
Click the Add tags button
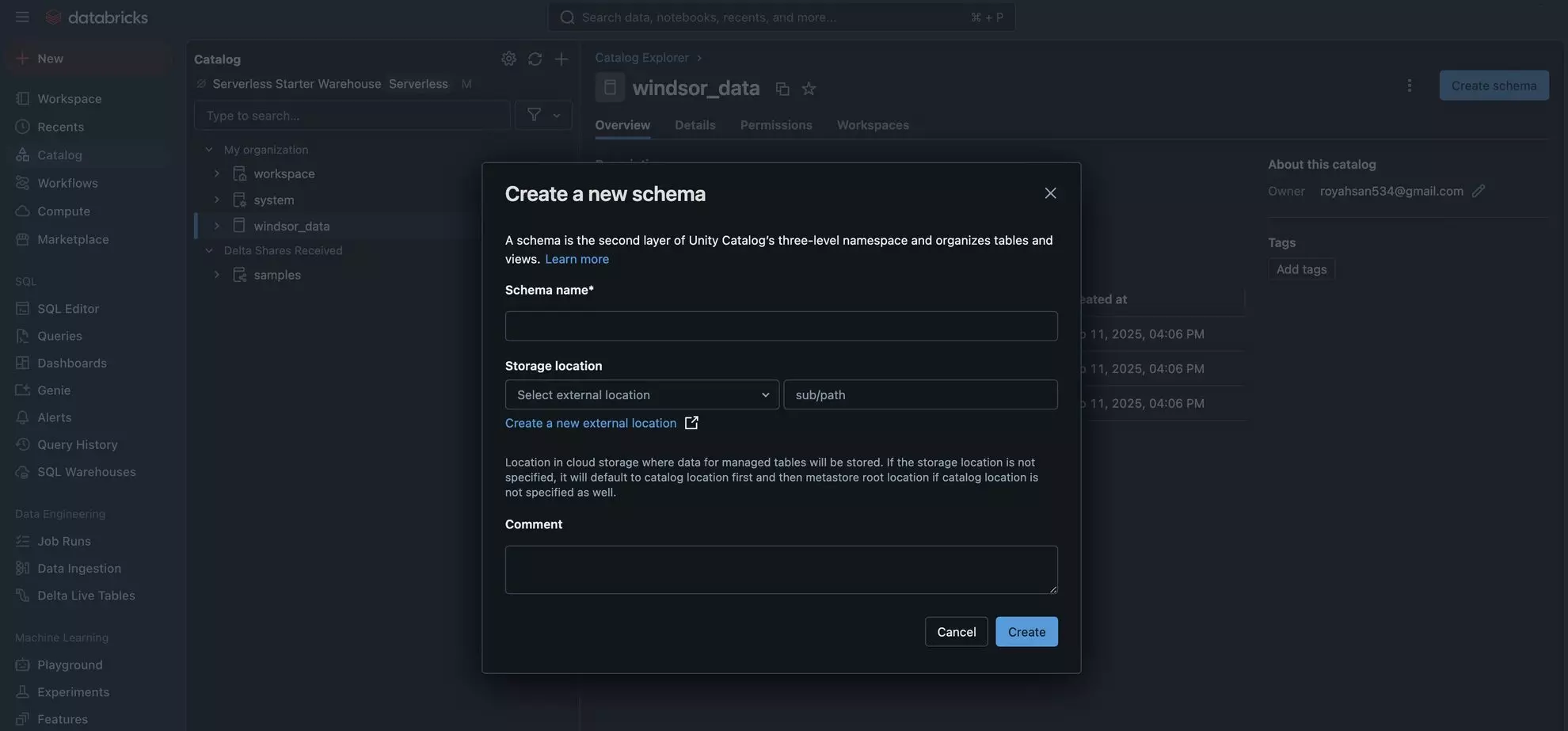[1301, 269]
